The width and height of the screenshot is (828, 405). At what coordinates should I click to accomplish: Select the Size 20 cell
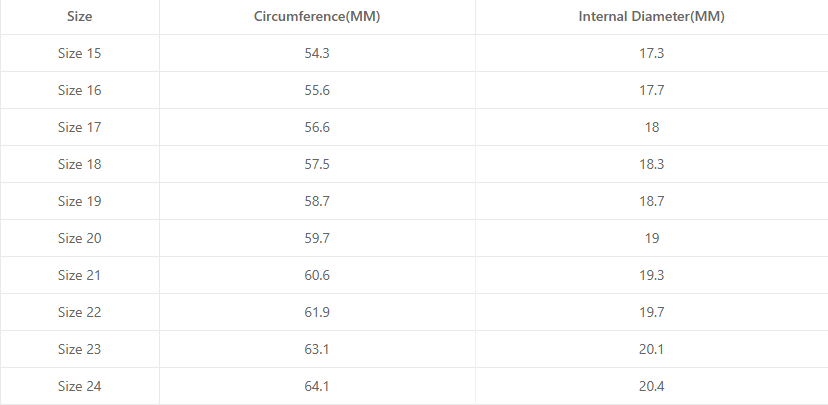(79, 238)
